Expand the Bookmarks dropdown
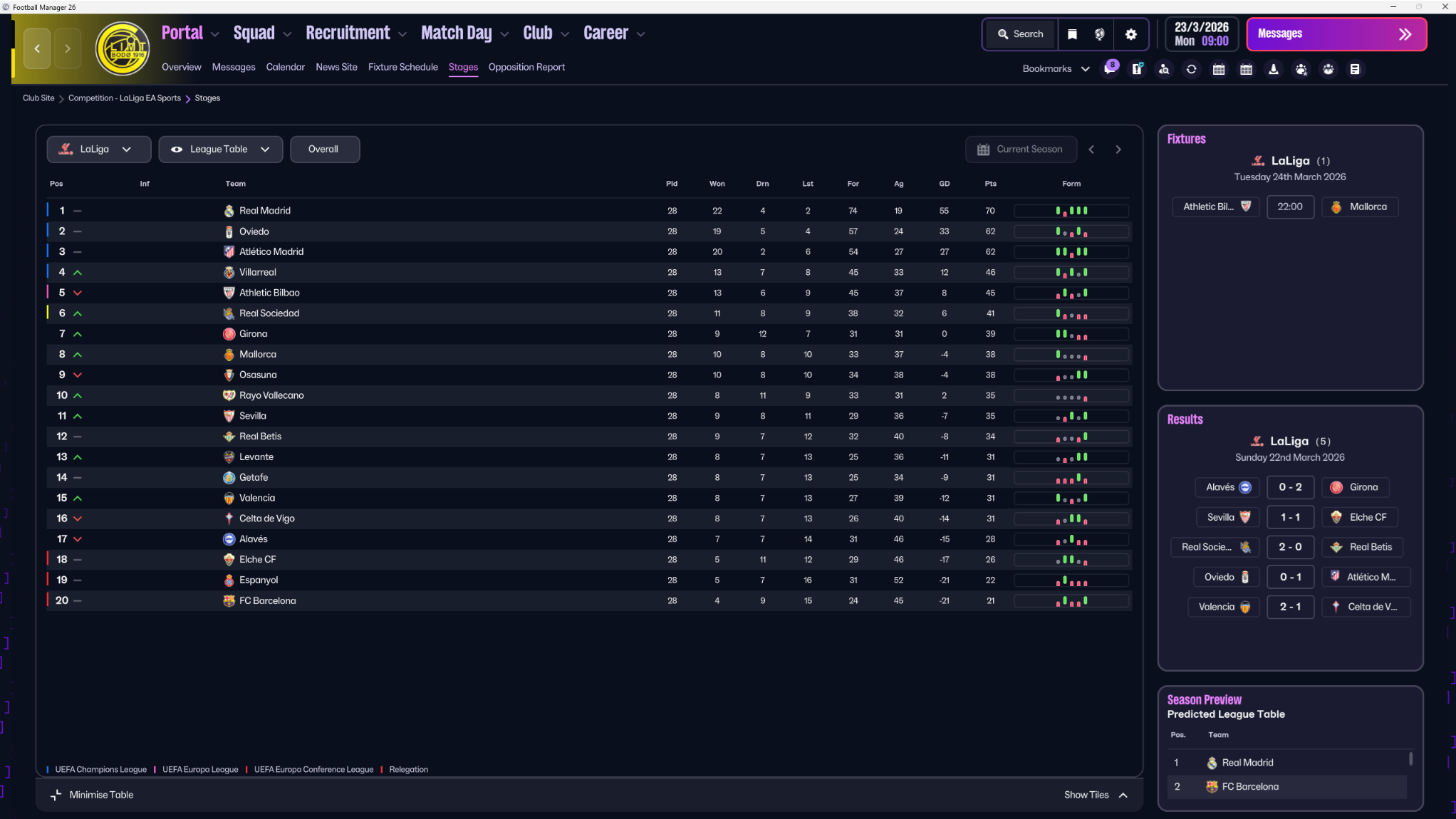The width and height of the screenshot is (1456, 819). (x=1056, y=69)
